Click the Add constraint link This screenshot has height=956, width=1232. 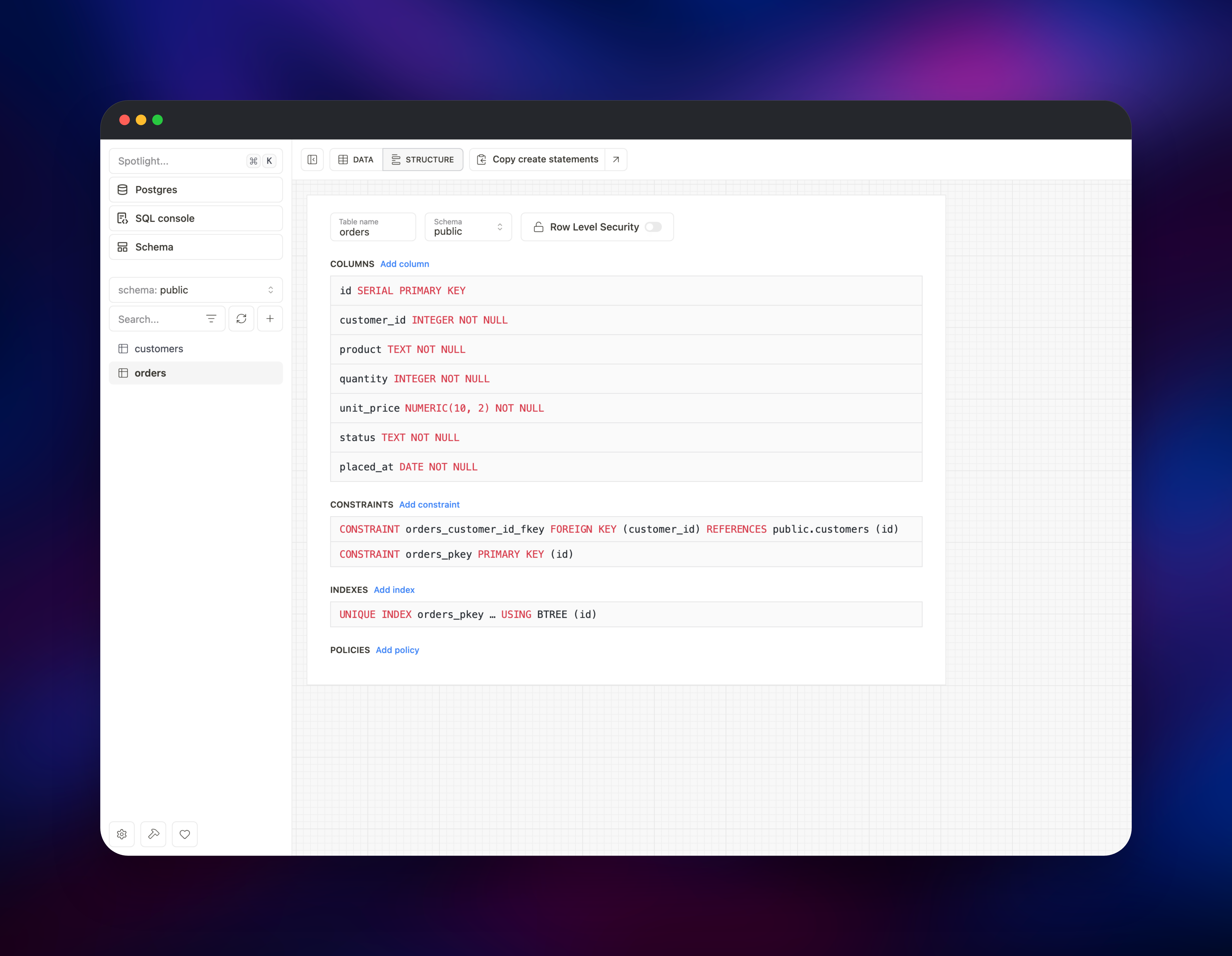click(429, 505)
